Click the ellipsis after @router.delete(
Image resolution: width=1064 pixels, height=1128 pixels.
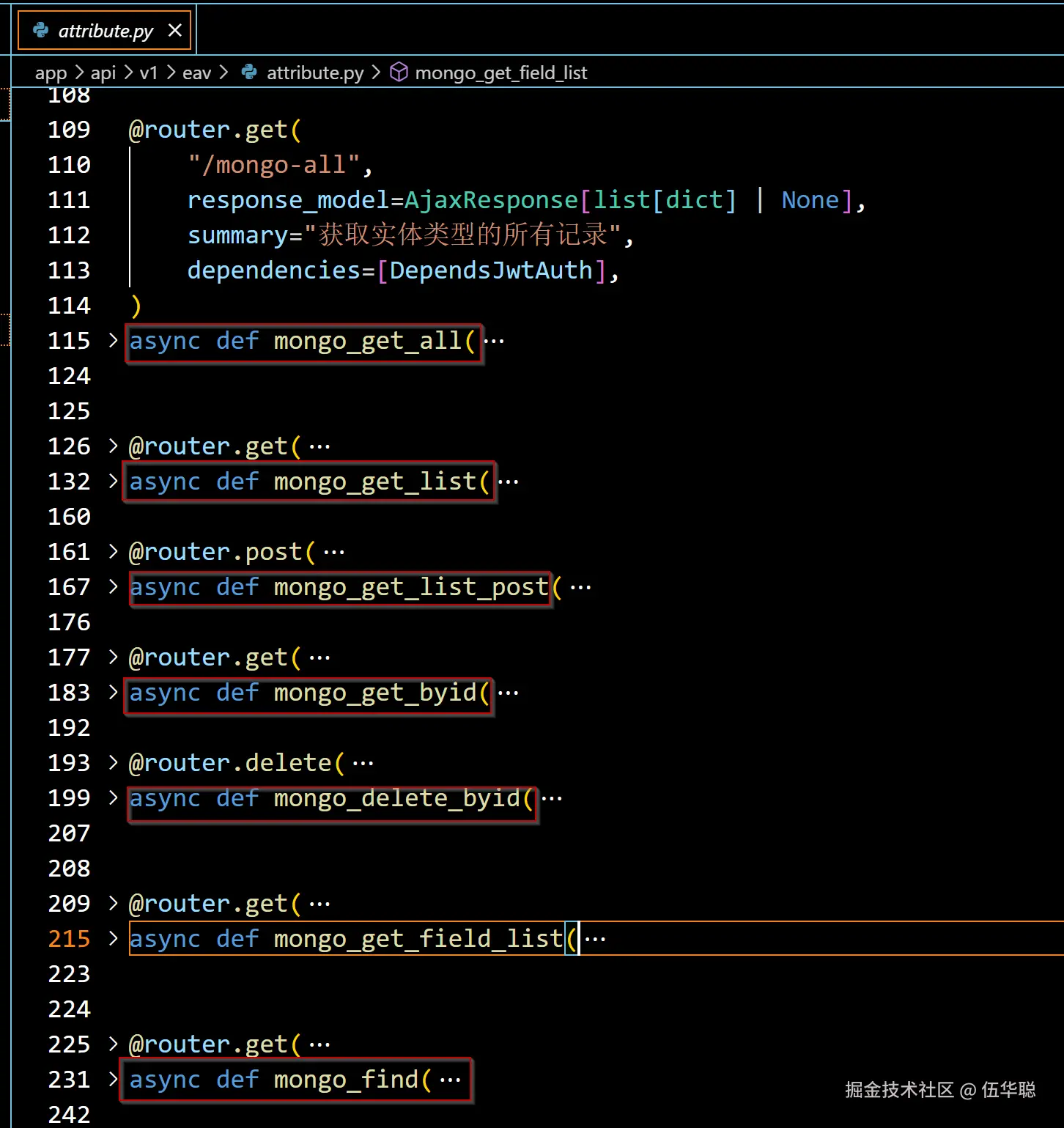(x=363, y=763)
